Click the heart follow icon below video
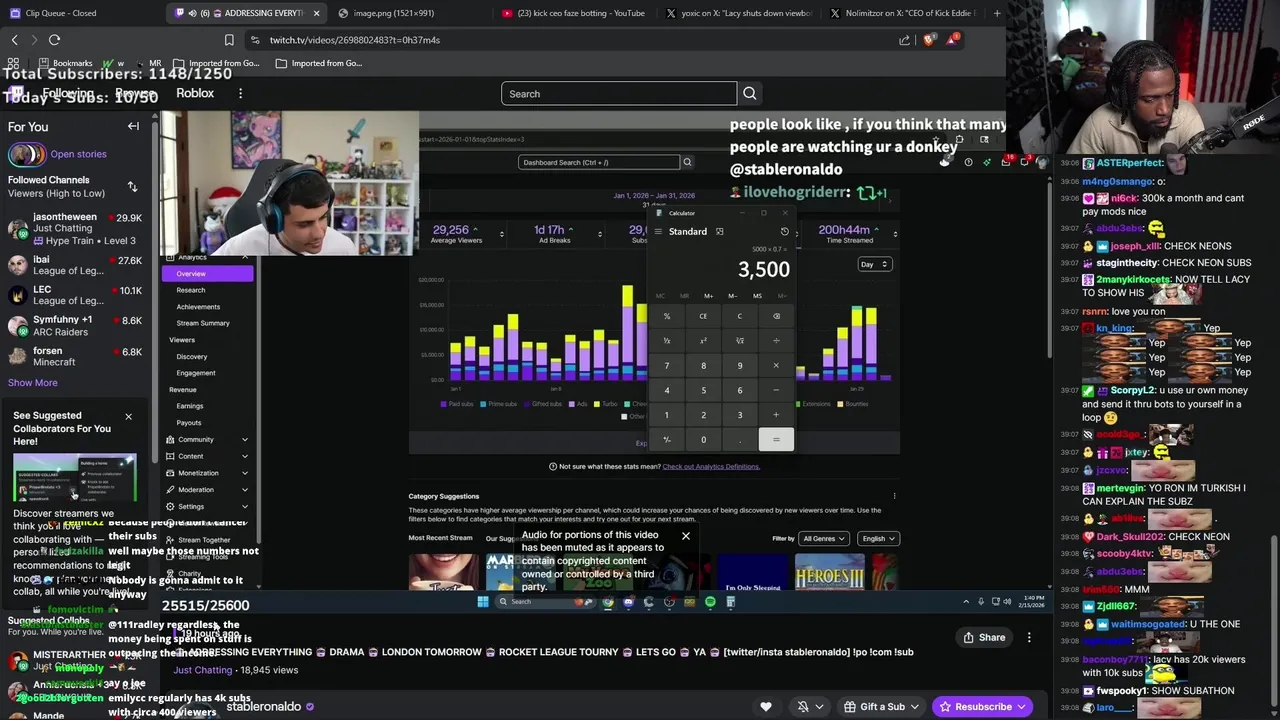The height and width of the screenshot is (720, 1280). tap(766, 707)
